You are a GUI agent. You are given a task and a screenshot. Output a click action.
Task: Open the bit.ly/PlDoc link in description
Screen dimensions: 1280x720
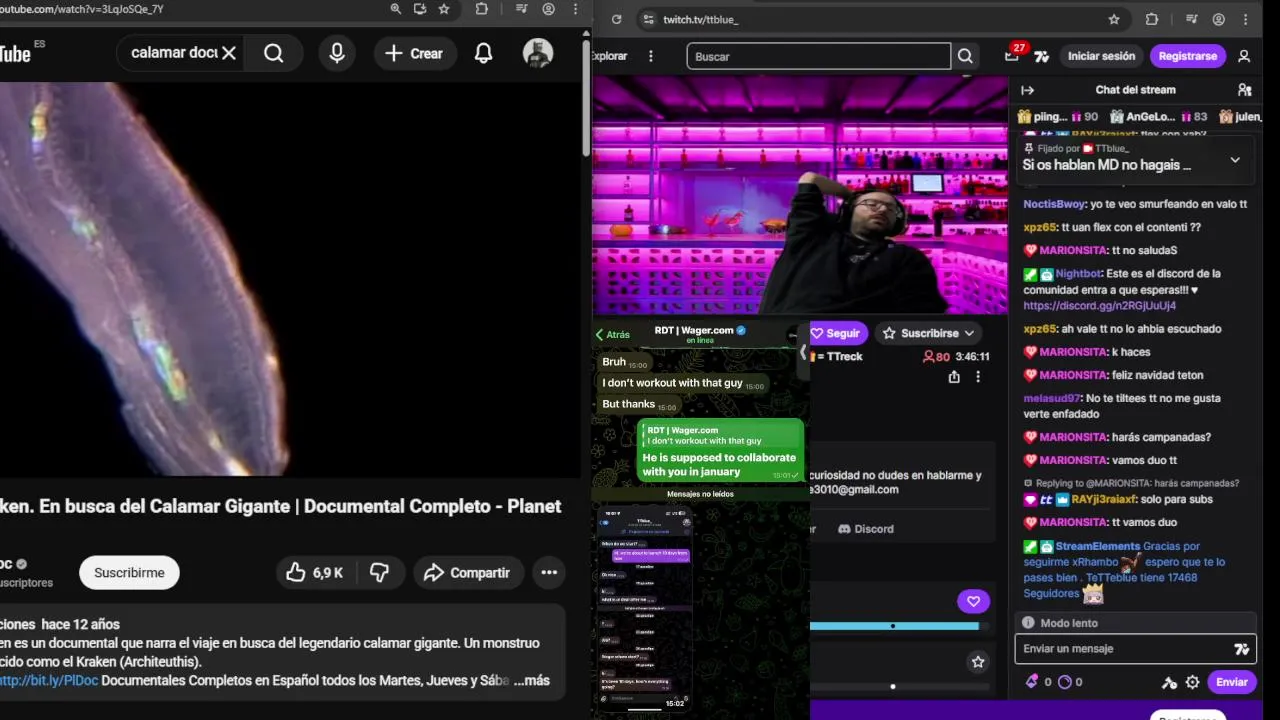pos(48,680)
